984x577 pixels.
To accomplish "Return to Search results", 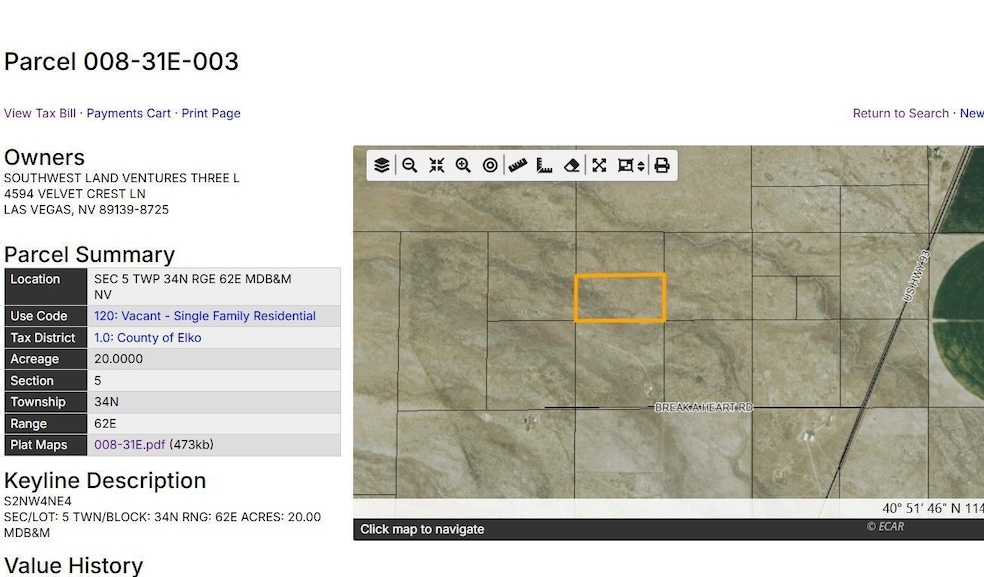I will (900, 113).
